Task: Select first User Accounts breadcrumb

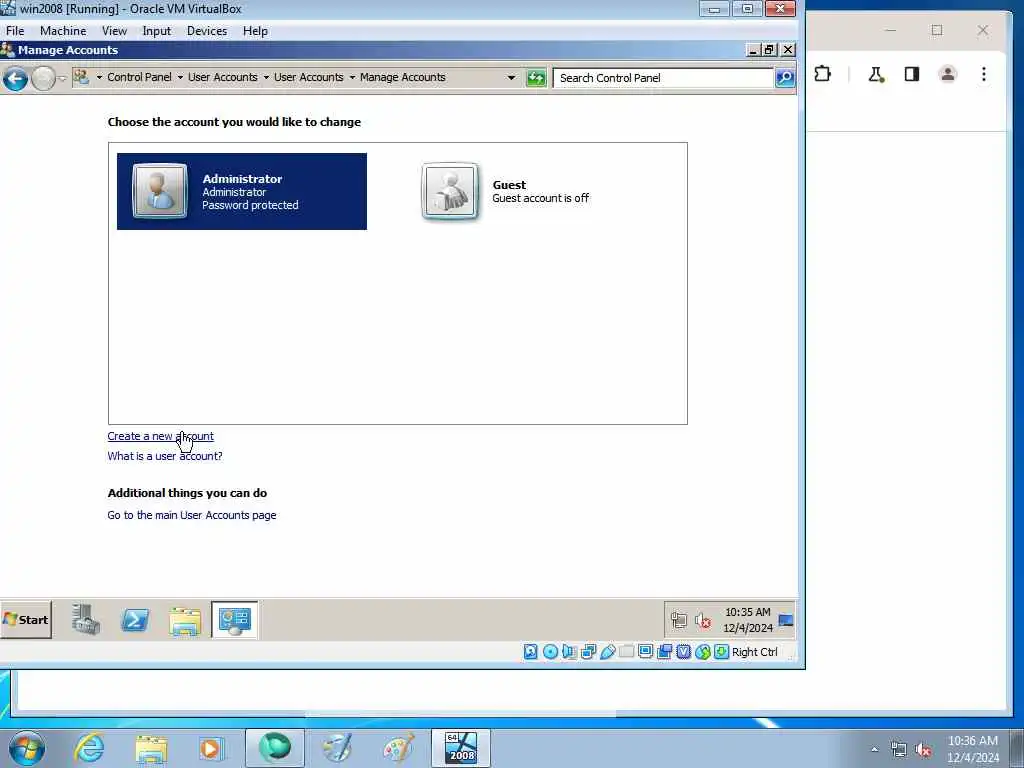Action: click(223, 77)
